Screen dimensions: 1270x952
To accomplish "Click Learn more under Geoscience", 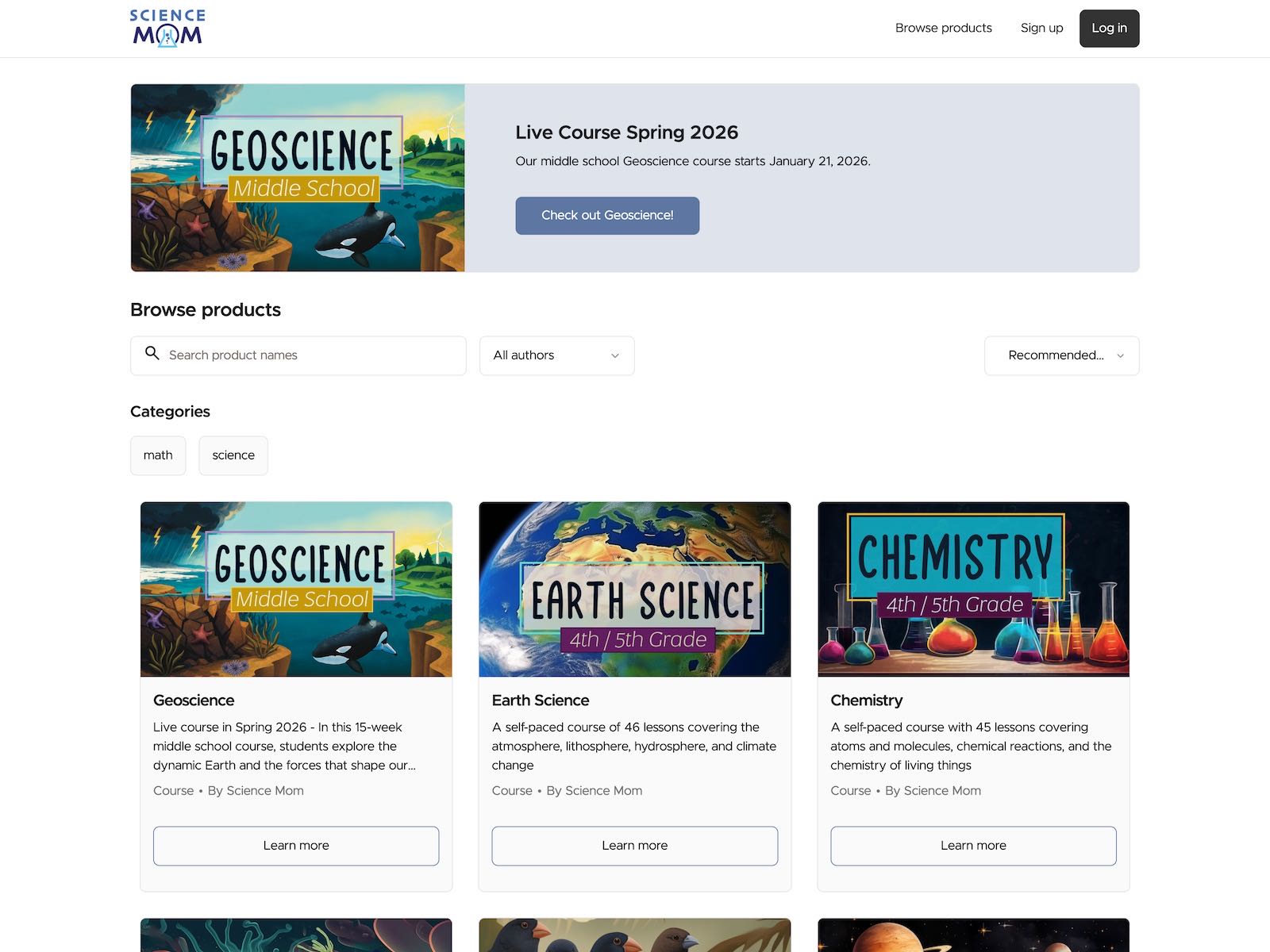I will (296, 846).
